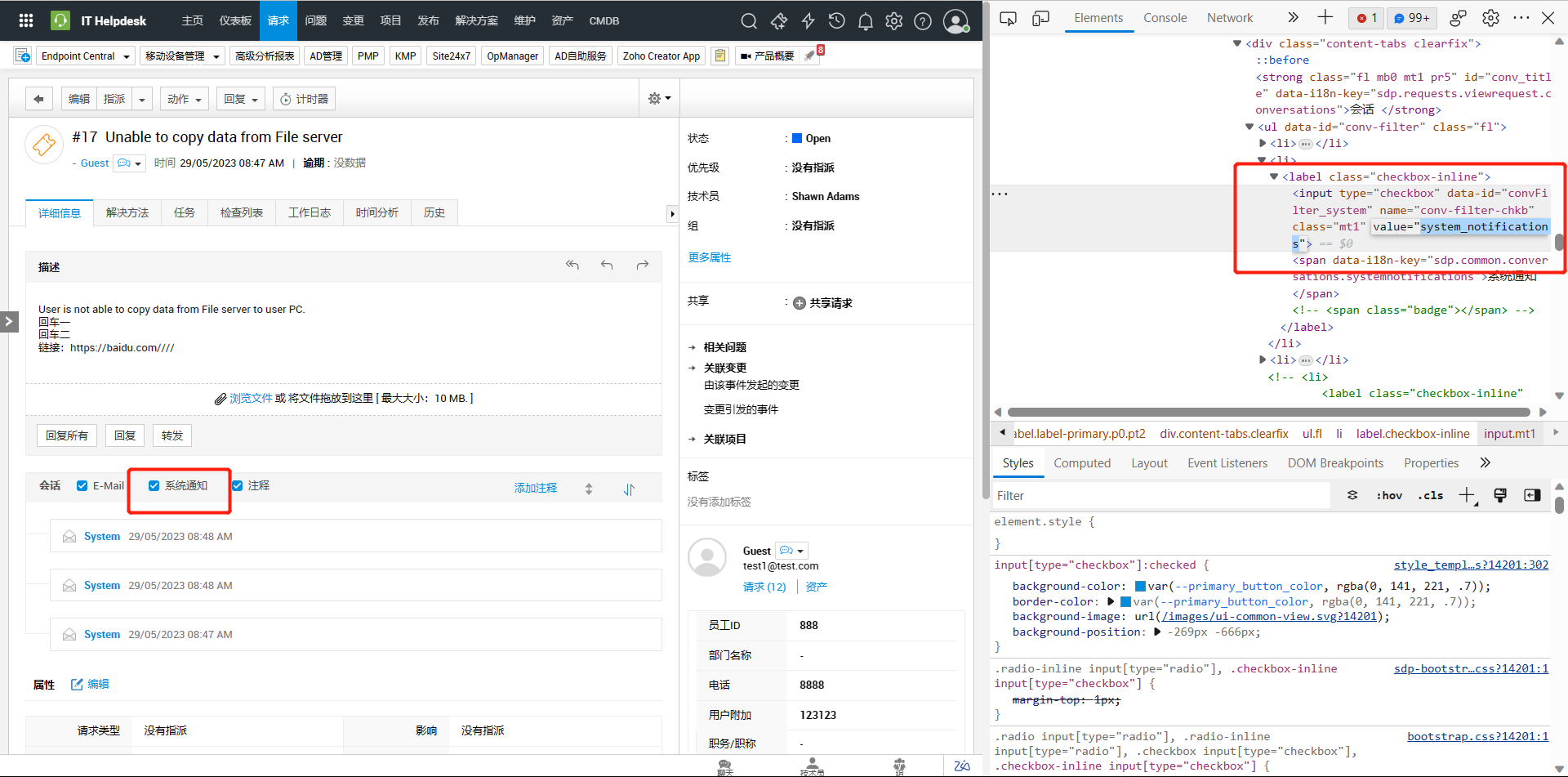Open the 动作 dropdown menu
The image size is (1568, 777).
pos(185,99)
